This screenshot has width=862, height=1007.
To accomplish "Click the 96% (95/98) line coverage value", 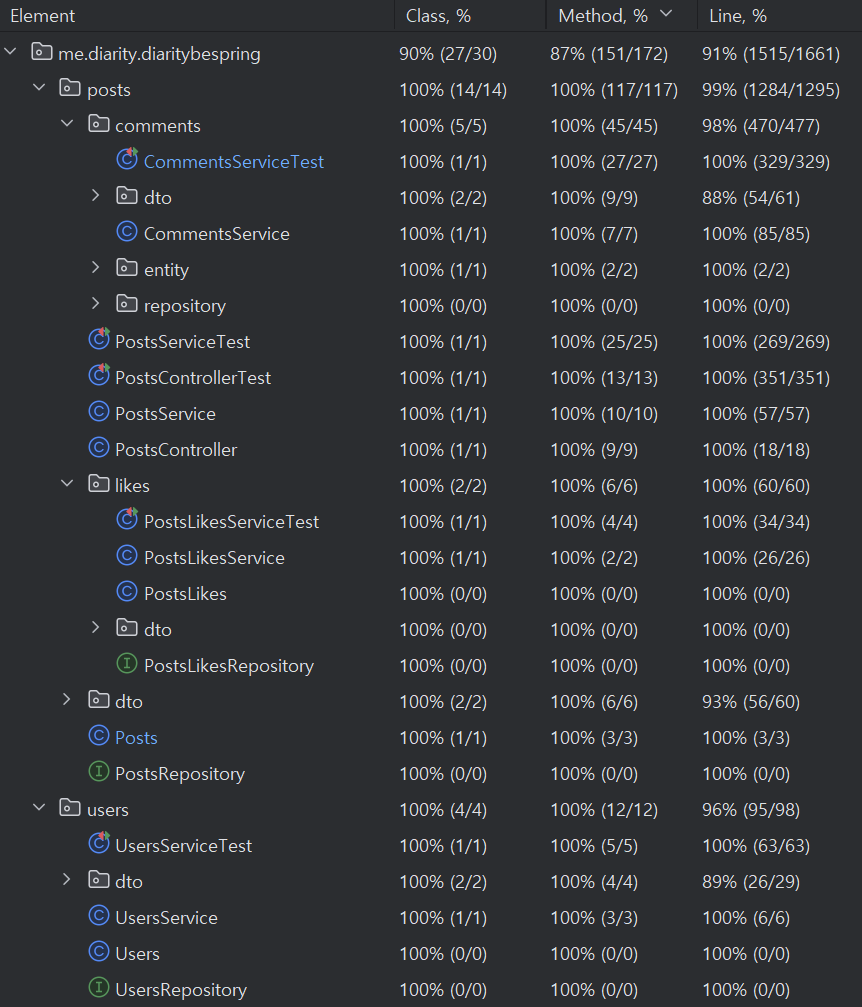I will click(751, 810).
